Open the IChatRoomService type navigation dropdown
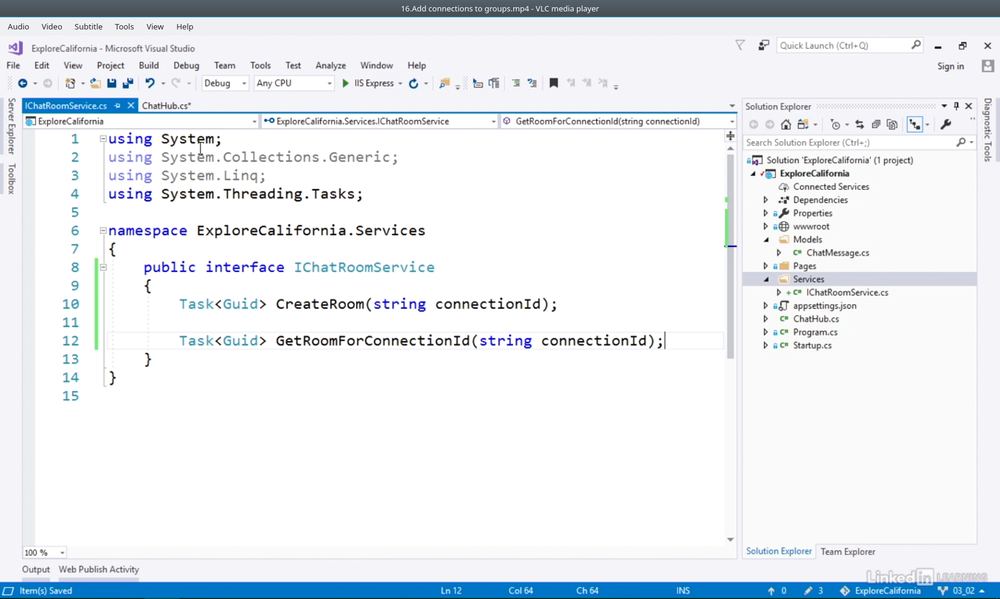Image resolution: width=1000 pixels, height=599 pixels. click(379, 121)
